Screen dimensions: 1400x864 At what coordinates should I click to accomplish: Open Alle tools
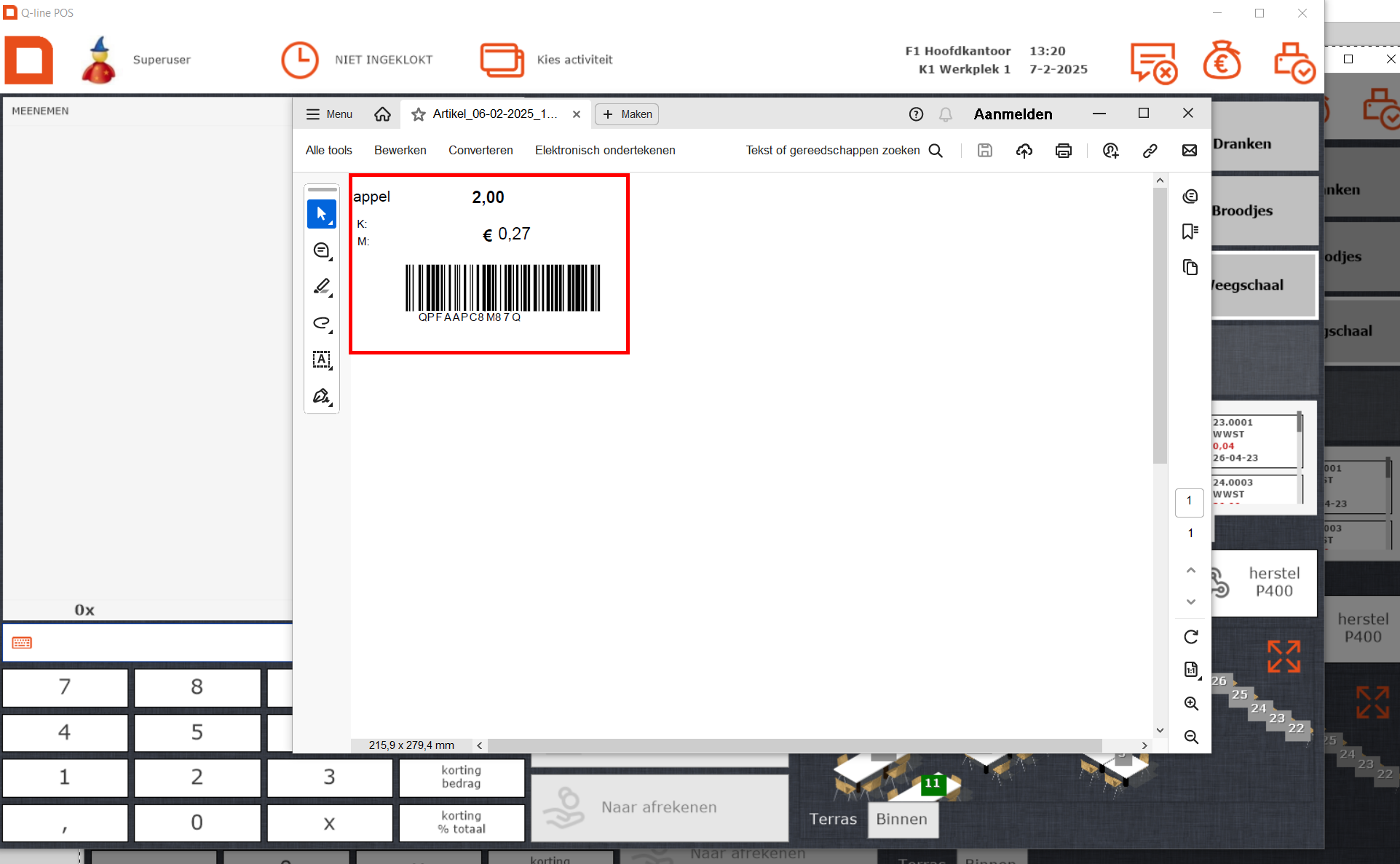coord(329,151)
